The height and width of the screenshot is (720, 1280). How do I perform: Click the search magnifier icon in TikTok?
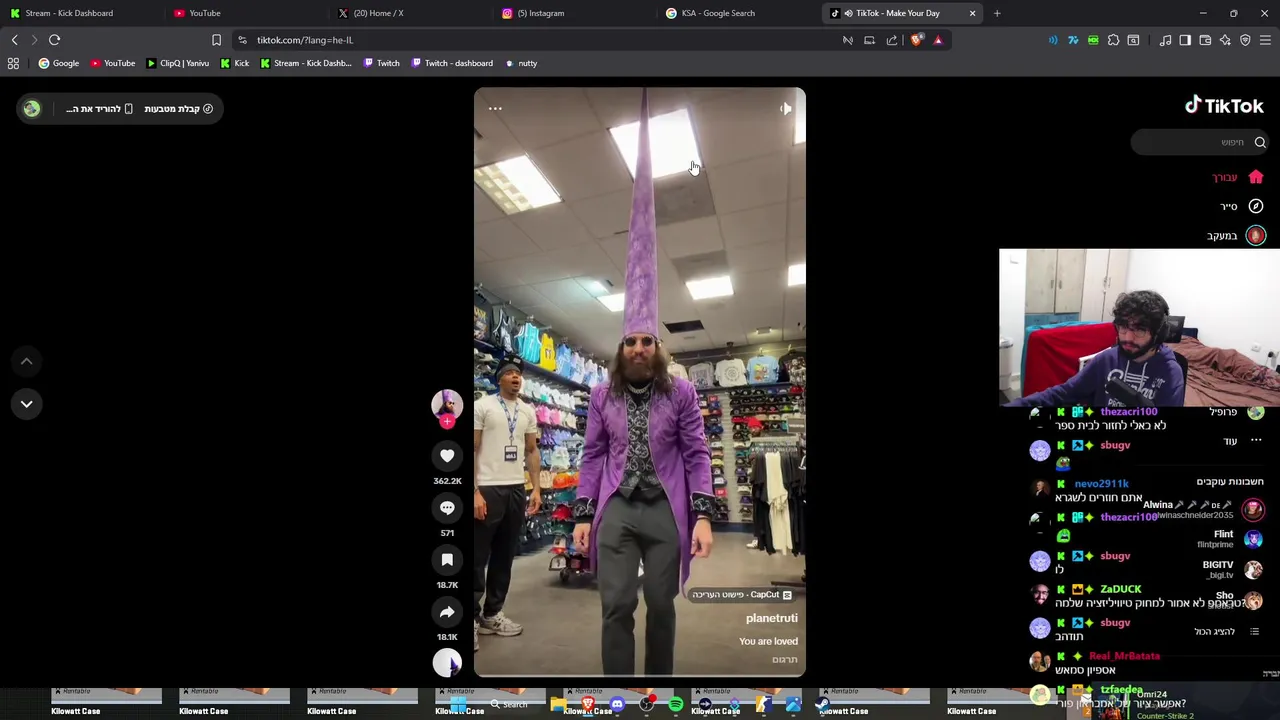(1260, 142)
